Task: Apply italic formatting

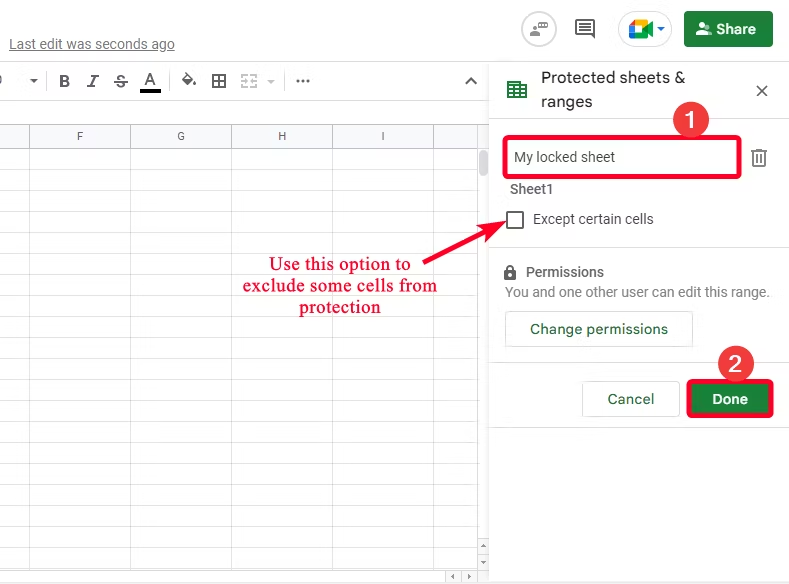Action: 93,81
